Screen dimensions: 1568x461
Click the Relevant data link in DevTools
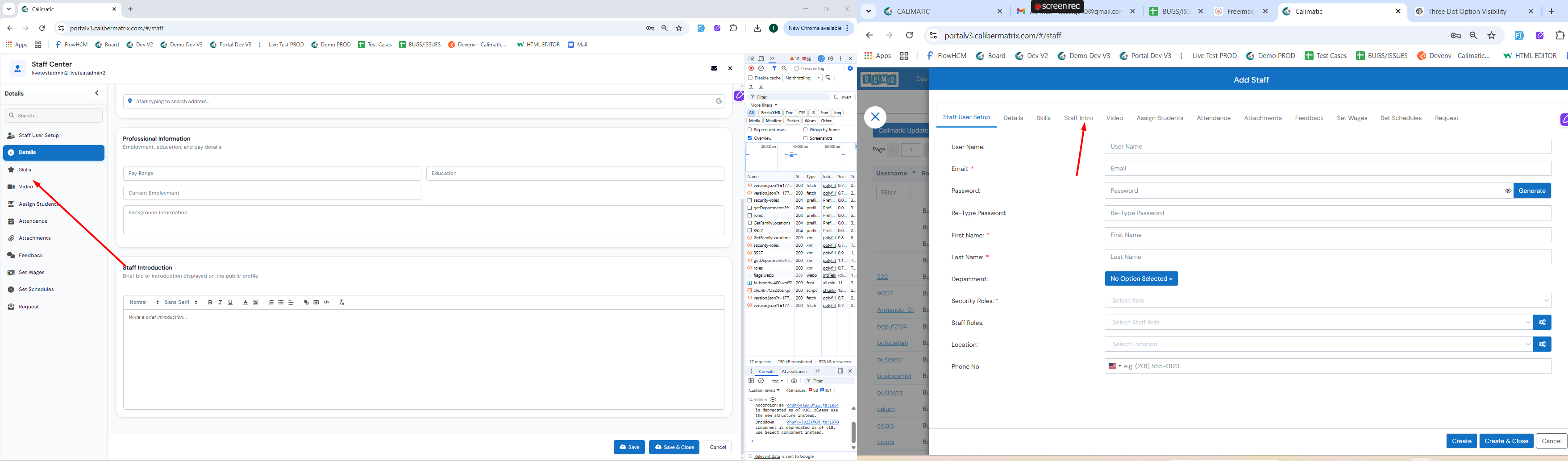(x=766, y=456)
